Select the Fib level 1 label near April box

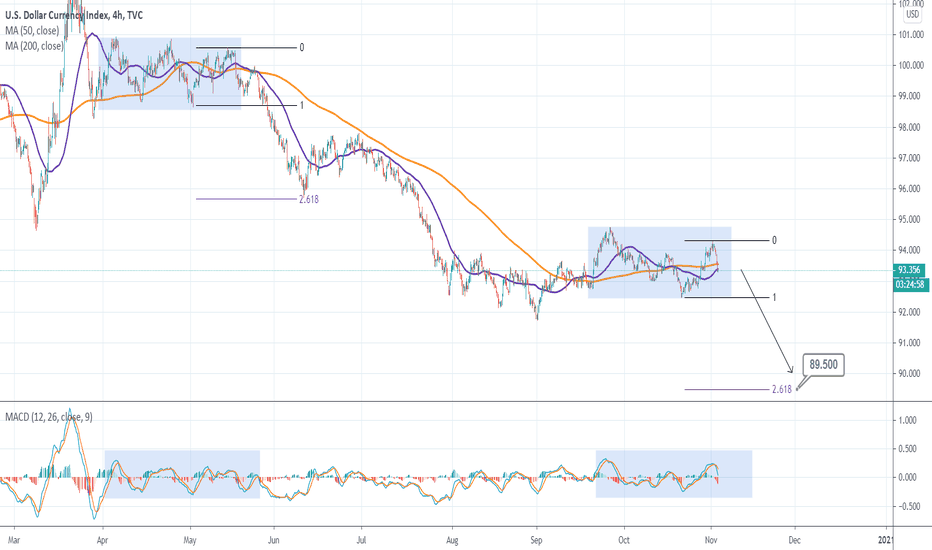coord(302,105)
